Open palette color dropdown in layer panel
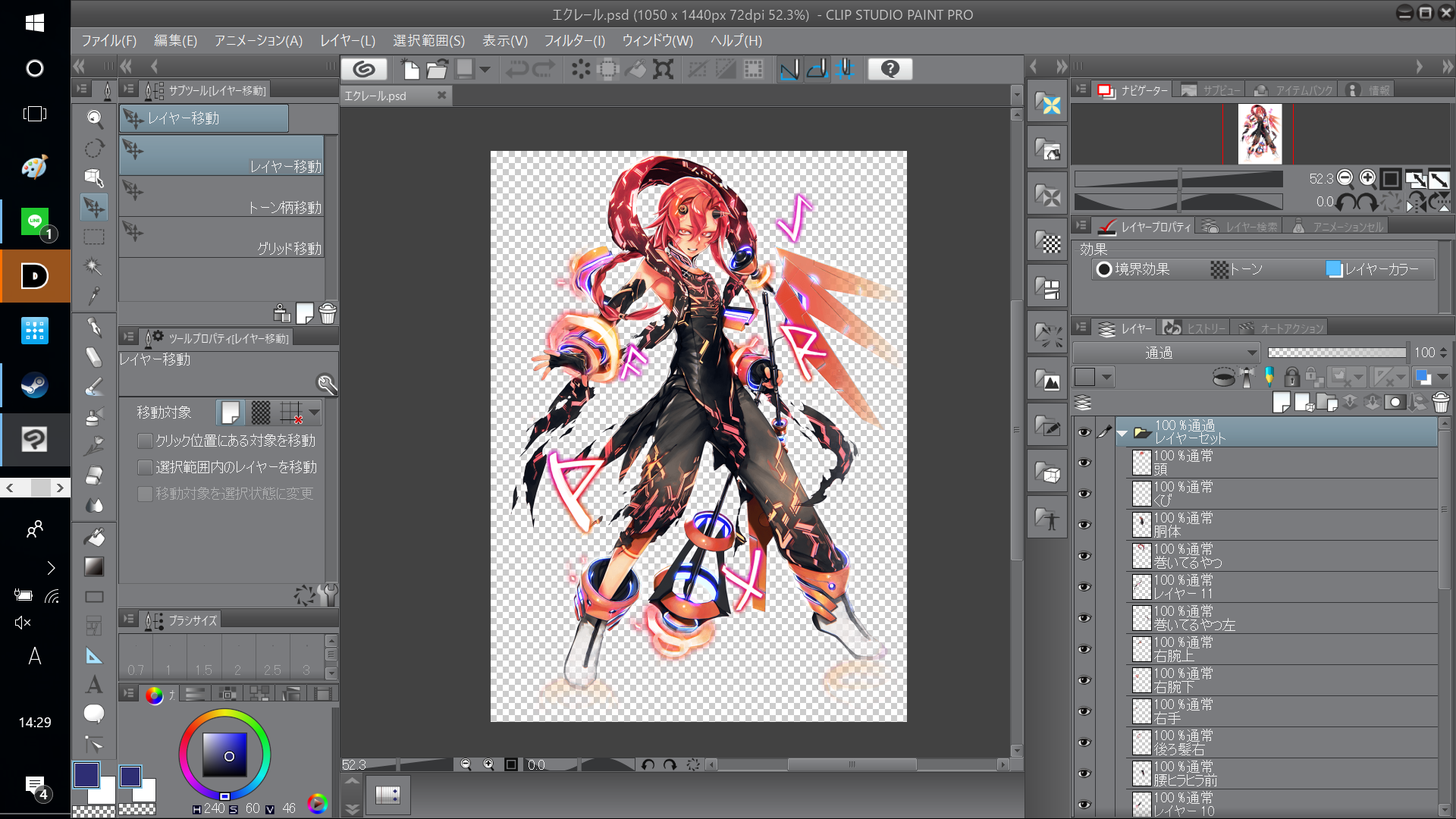This screenshot has height=819, width=1456. click(x=1107, y=377)
